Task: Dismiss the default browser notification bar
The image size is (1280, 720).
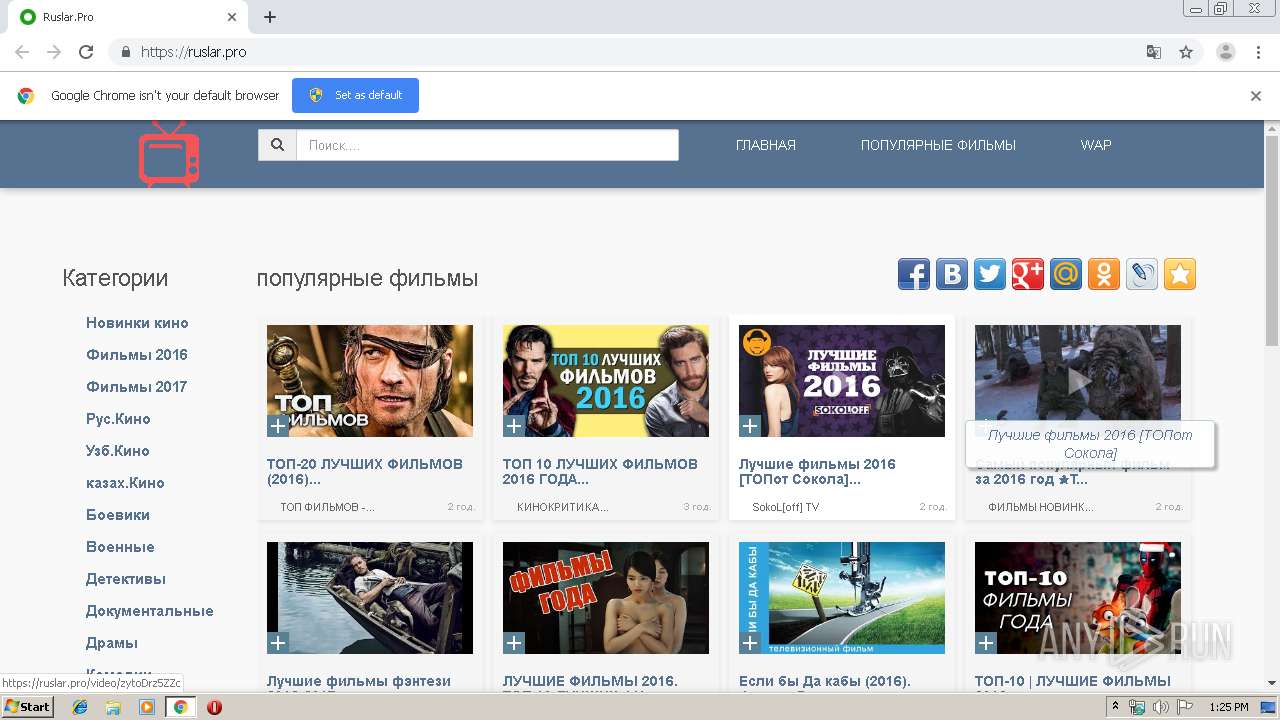Action: [x=1256, y=96]
